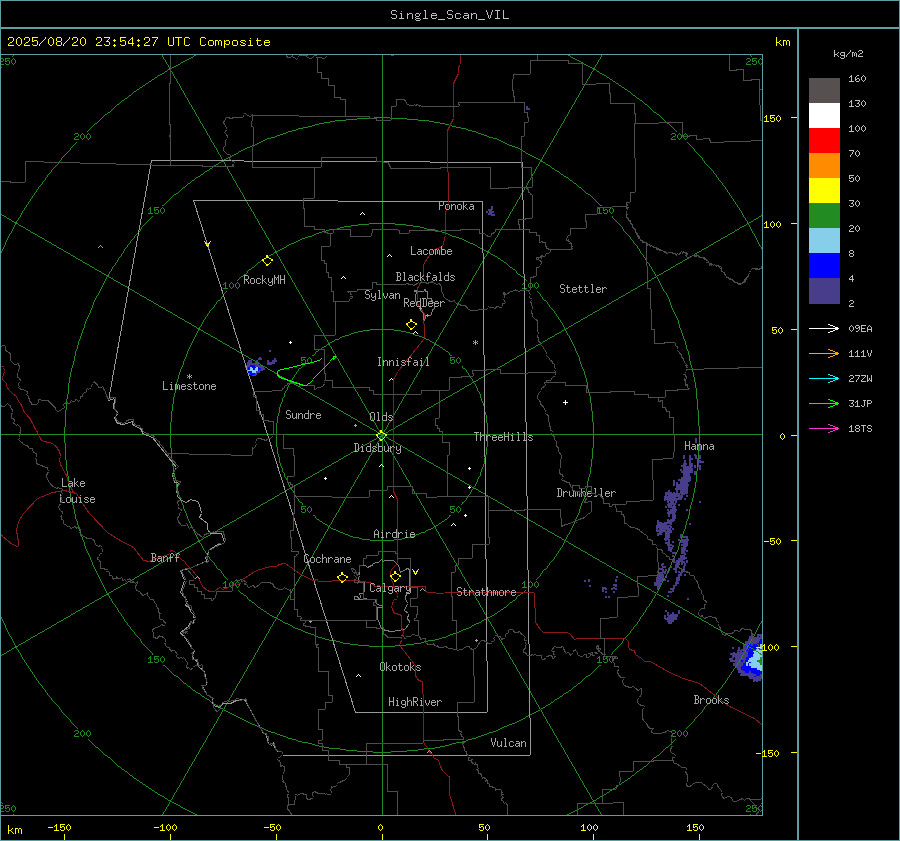Click the RockyMH label
Screen dimensions: 900x841
pyautogui.click(x=264, y=280)
